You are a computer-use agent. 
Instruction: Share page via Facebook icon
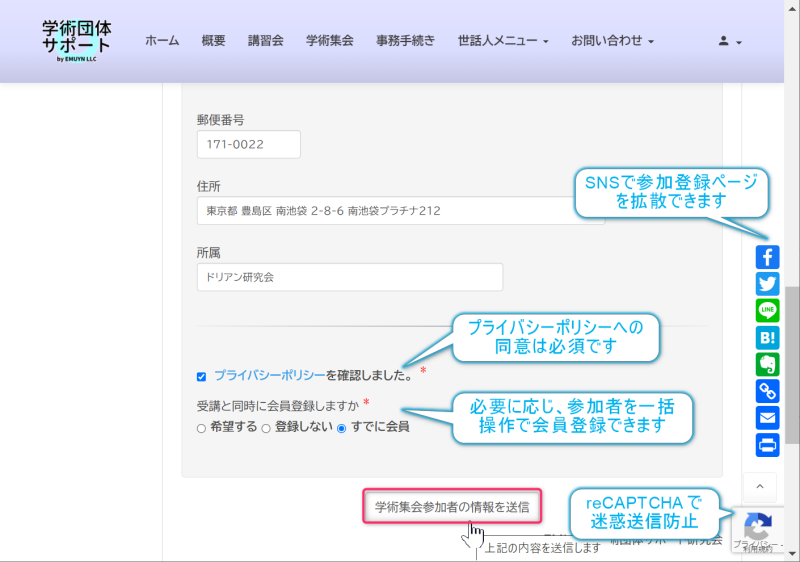pos(767,256)
